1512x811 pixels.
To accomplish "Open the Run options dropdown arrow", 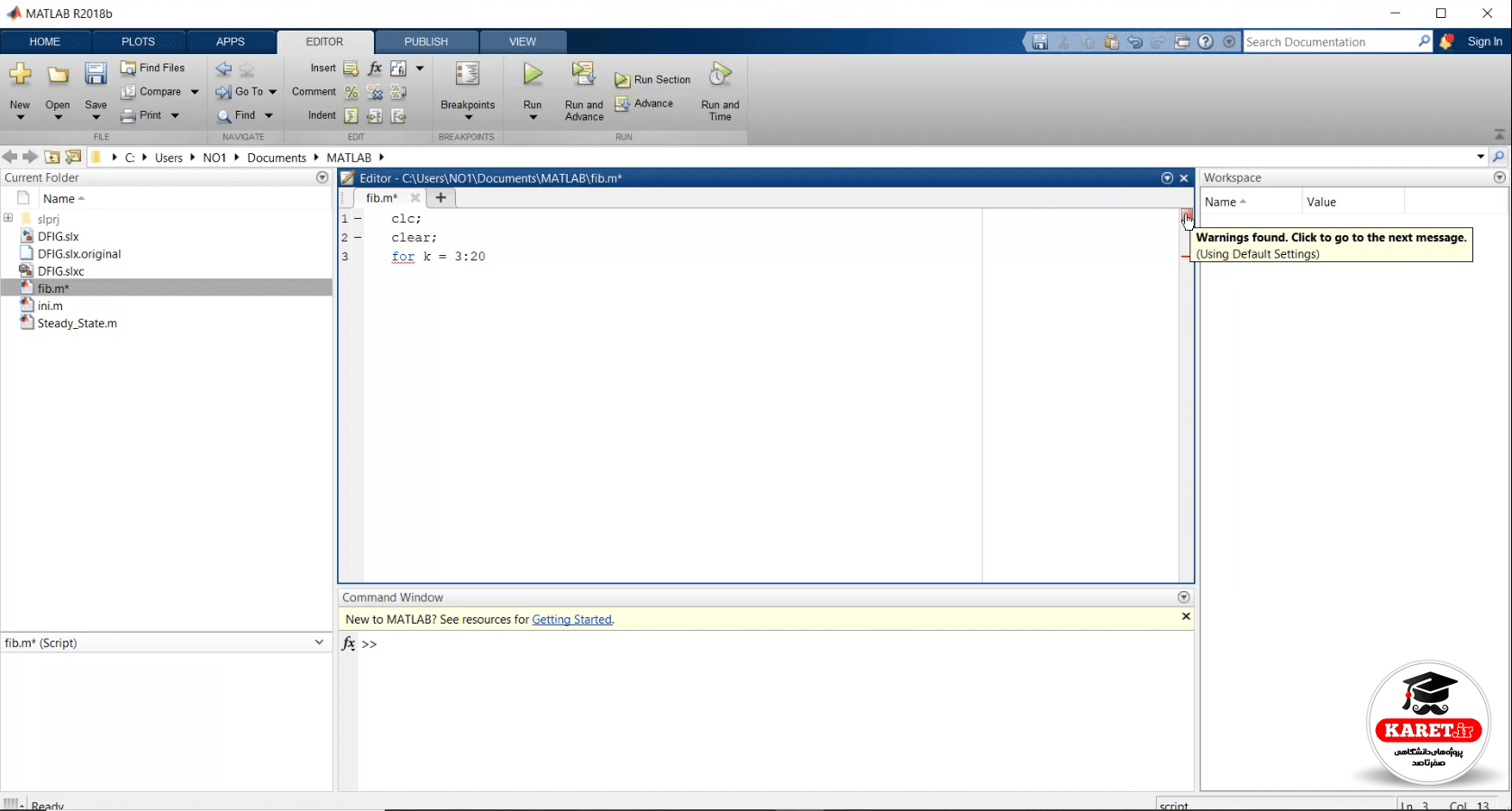I will (x=533, y=117).
